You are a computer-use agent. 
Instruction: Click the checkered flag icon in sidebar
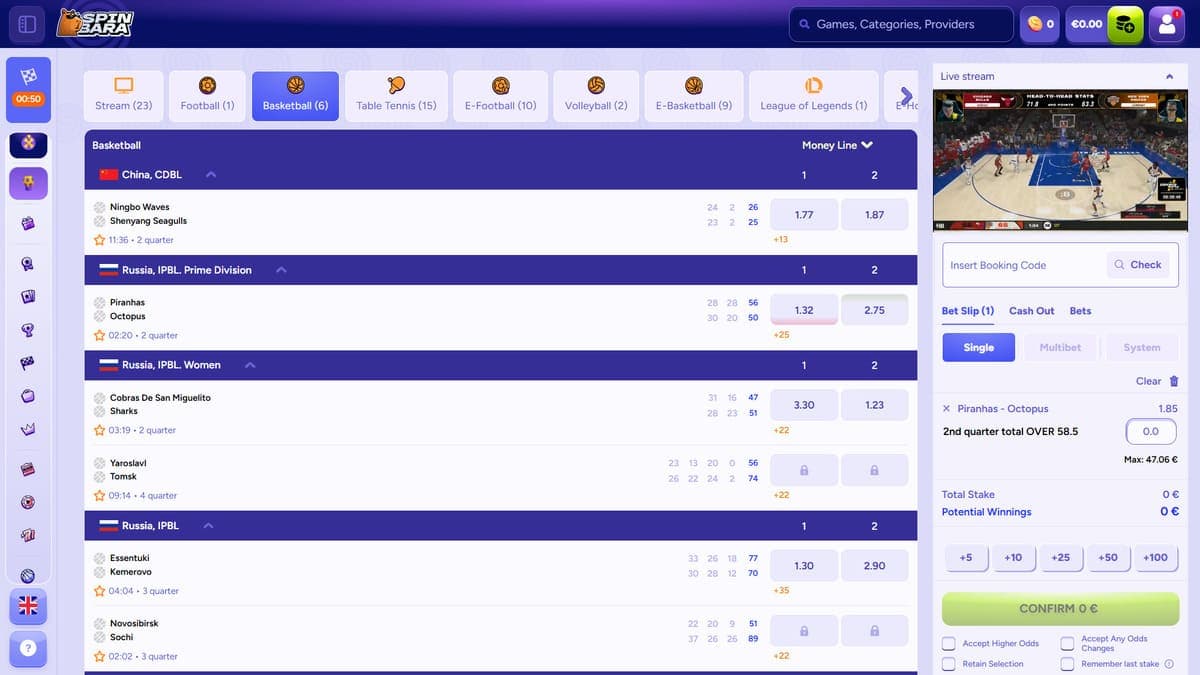[28, 363]
